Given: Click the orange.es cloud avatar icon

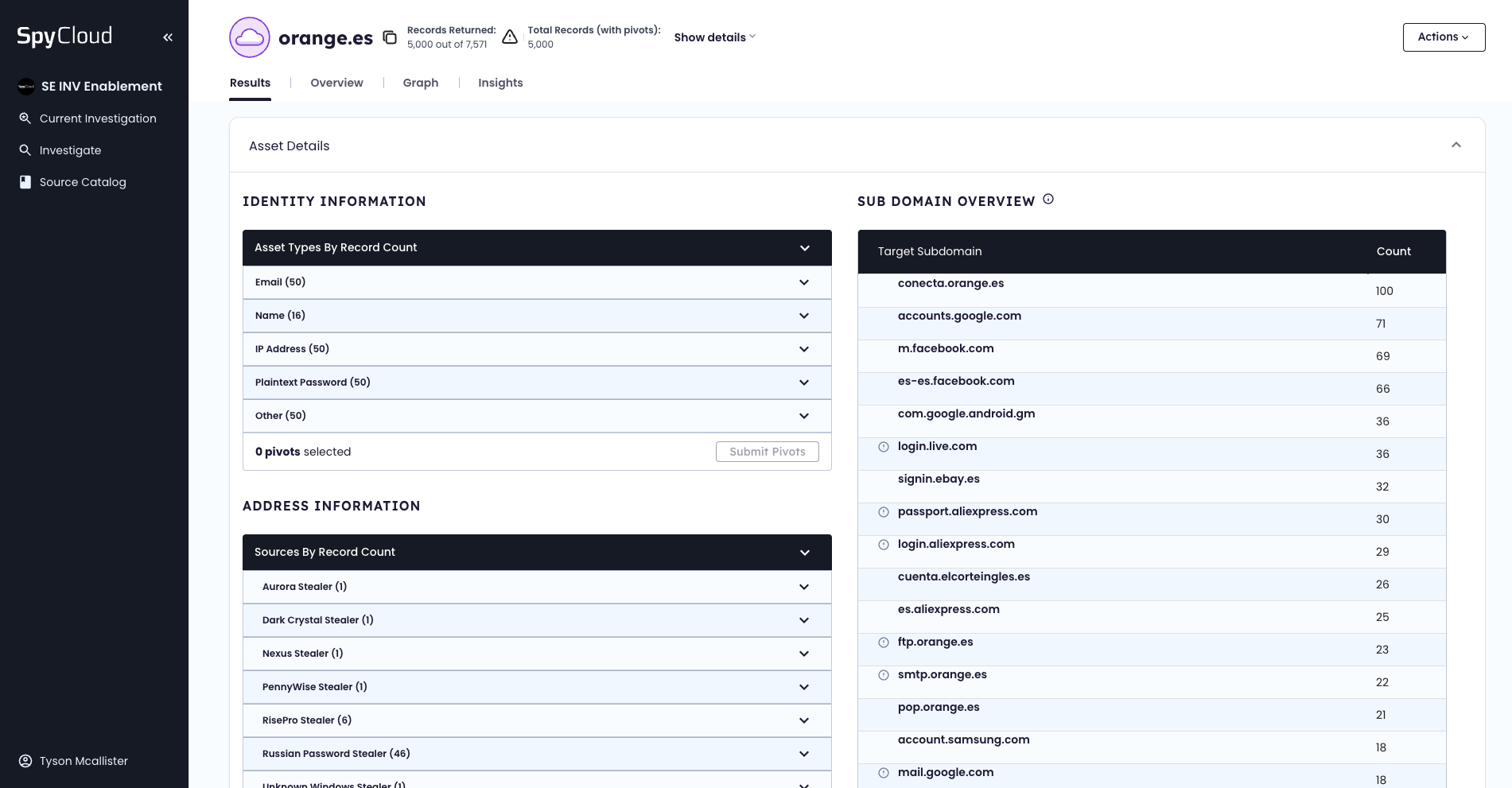Looking at the screenshot, I should (250, 37).
